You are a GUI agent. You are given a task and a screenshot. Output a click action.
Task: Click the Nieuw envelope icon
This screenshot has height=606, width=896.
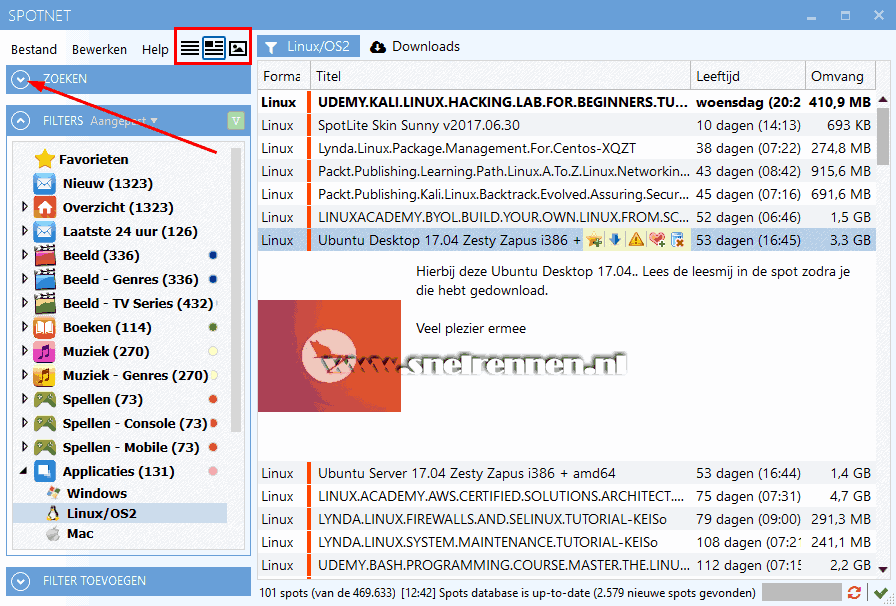44,184
